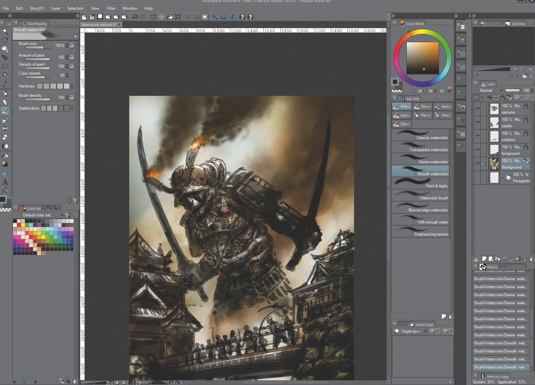Viewport: 535px width, 385px height.
Task: Adjust layer opacity stepper at 100
Action: click(532, 90)
